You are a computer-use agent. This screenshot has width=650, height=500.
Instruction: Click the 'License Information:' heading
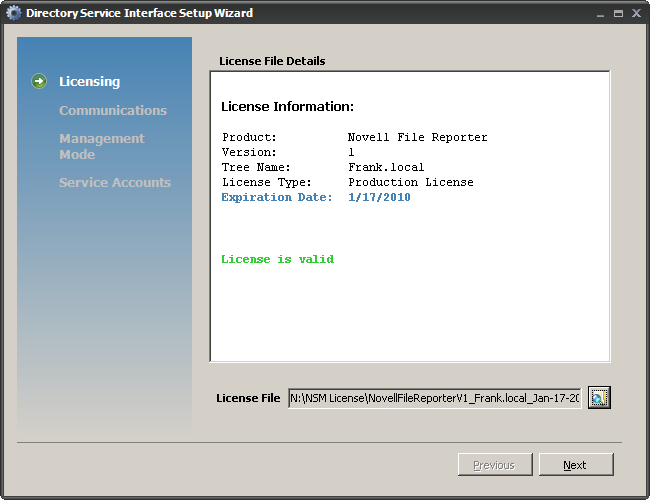coord(287,107)
